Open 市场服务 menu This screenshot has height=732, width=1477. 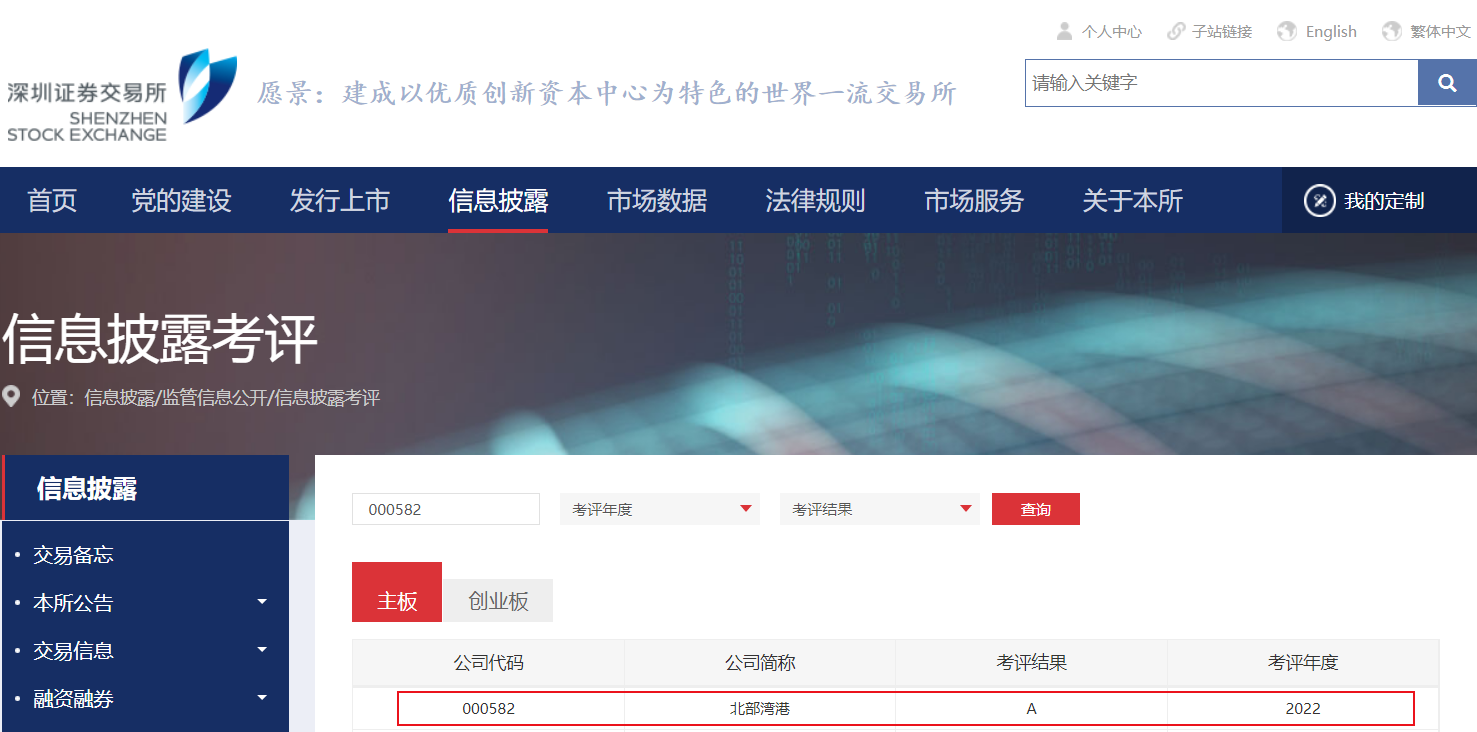974,201
